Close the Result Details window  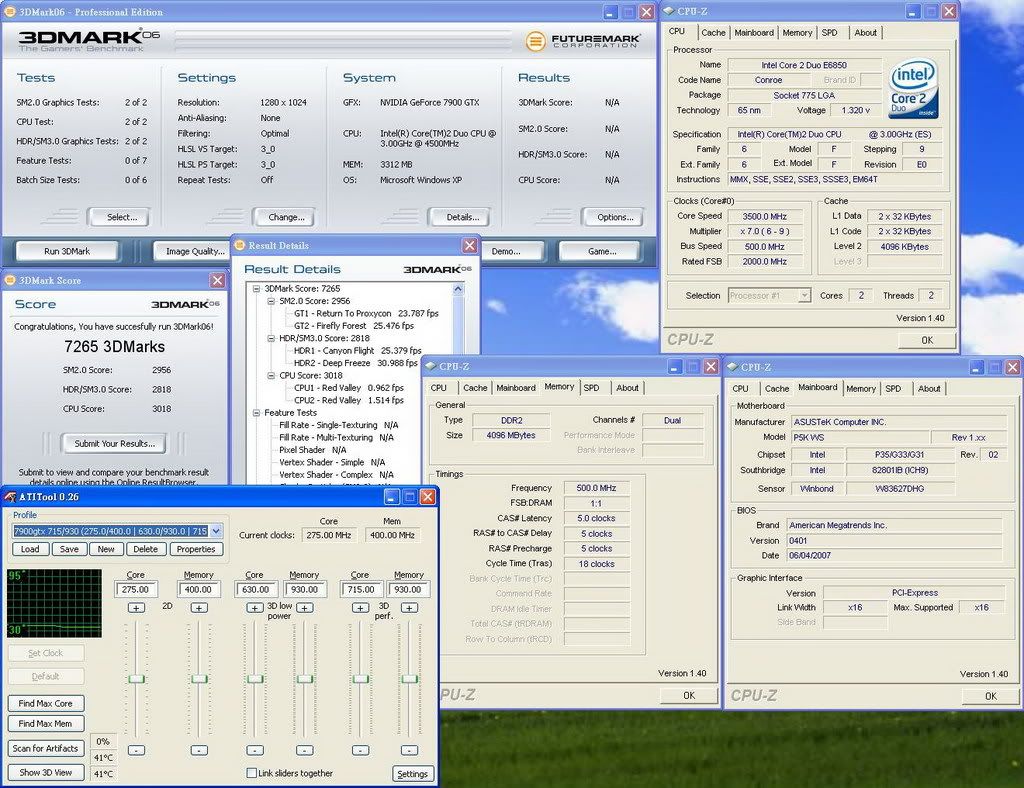pos(470,245)
